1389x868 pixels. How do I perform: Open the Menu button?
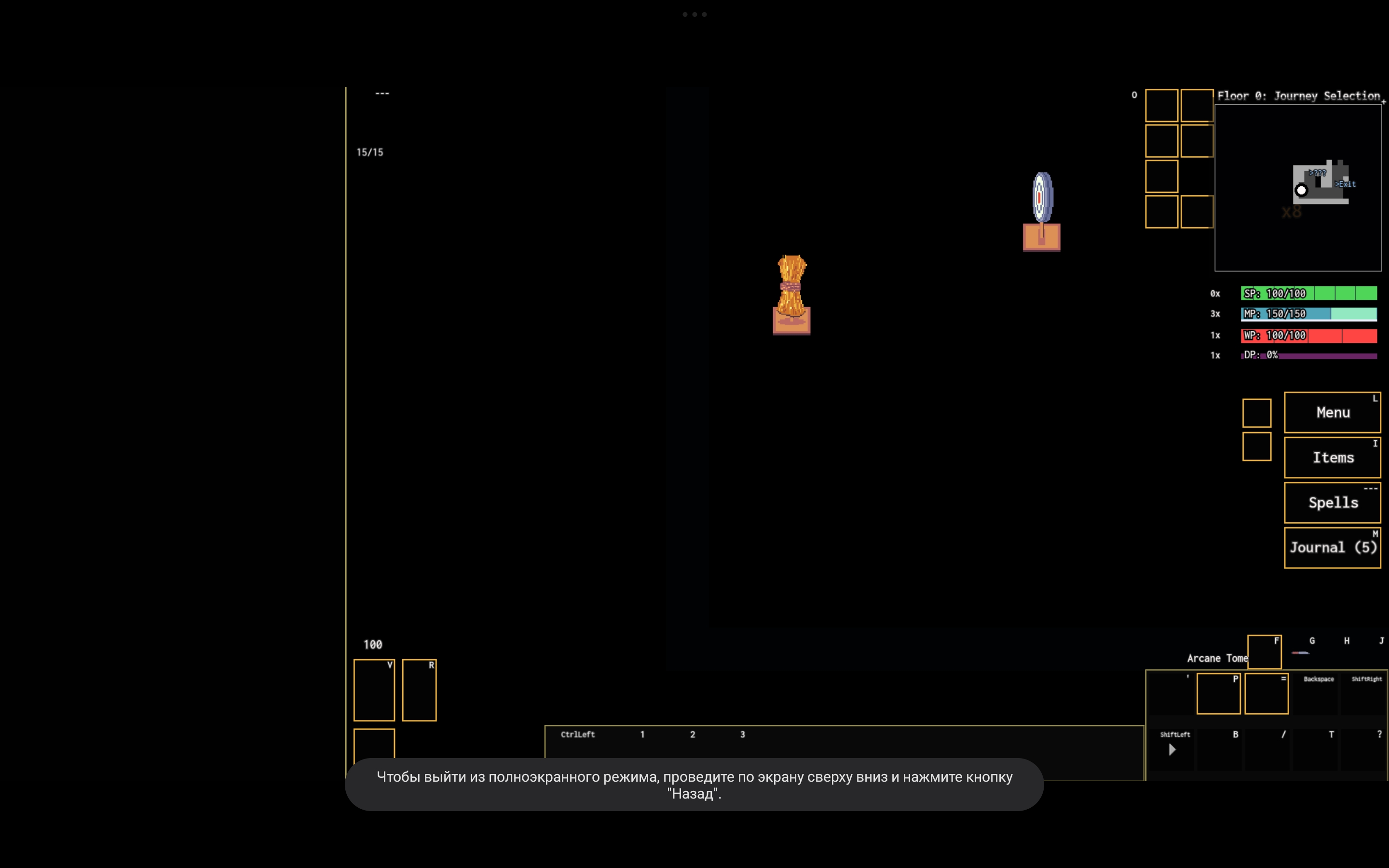pos(1332,412)
